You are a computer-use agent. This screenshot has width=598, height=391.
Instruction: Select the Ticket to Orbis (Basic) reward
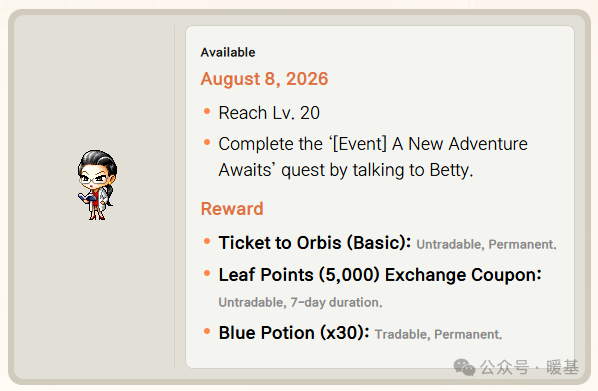[x=315, y=243]
